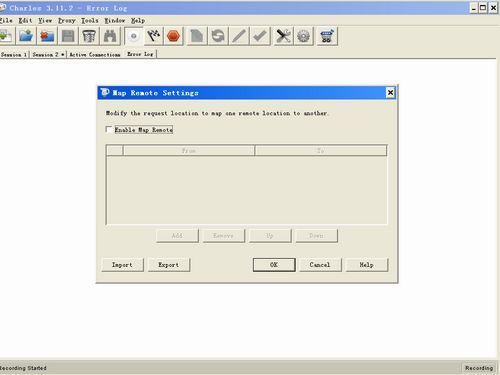Enable the Map Remote checkbox
Image resolution: width=500 pixels, height=375 pixels.
(x=109, y=129)
